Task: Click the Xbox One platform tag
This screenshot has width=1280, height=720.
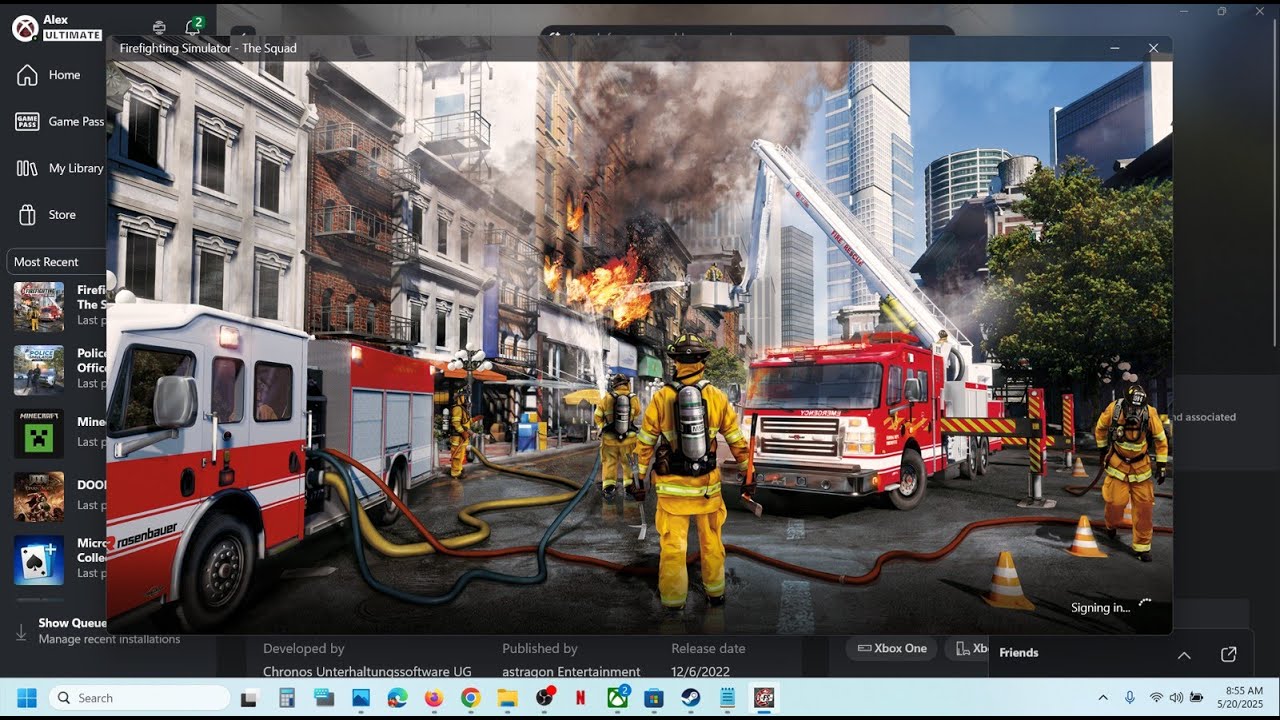Action: coord(891,648)
